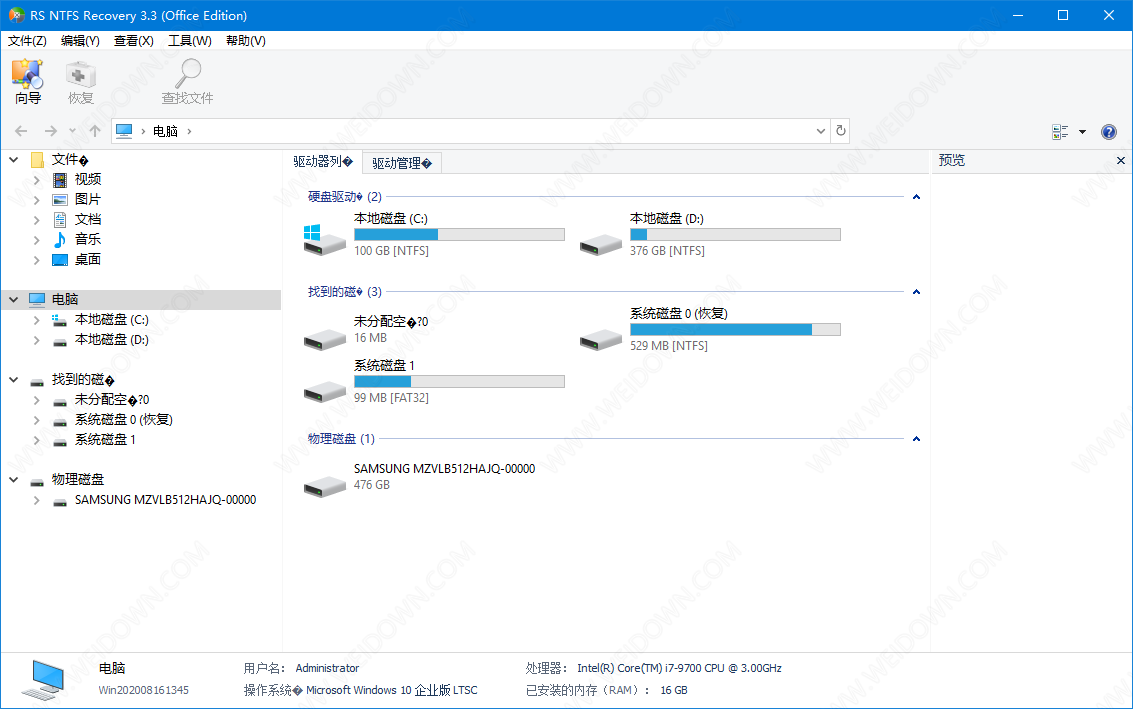Navigate up one level arrow
The image size is (1133, 709).
[95, 131]
